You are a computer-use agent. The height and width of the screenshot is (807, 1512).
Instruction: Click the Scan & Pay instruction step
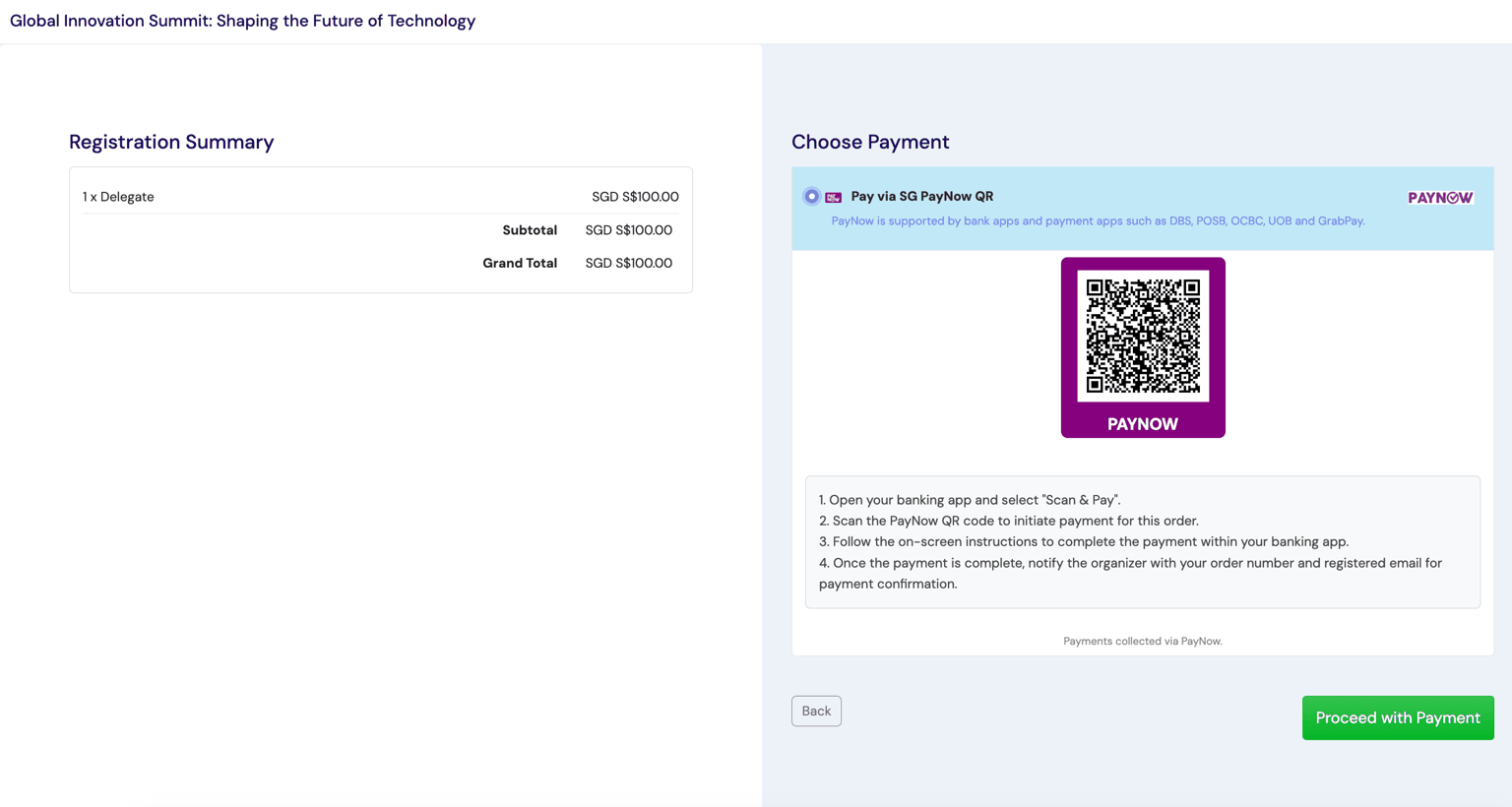coord(970,500)
